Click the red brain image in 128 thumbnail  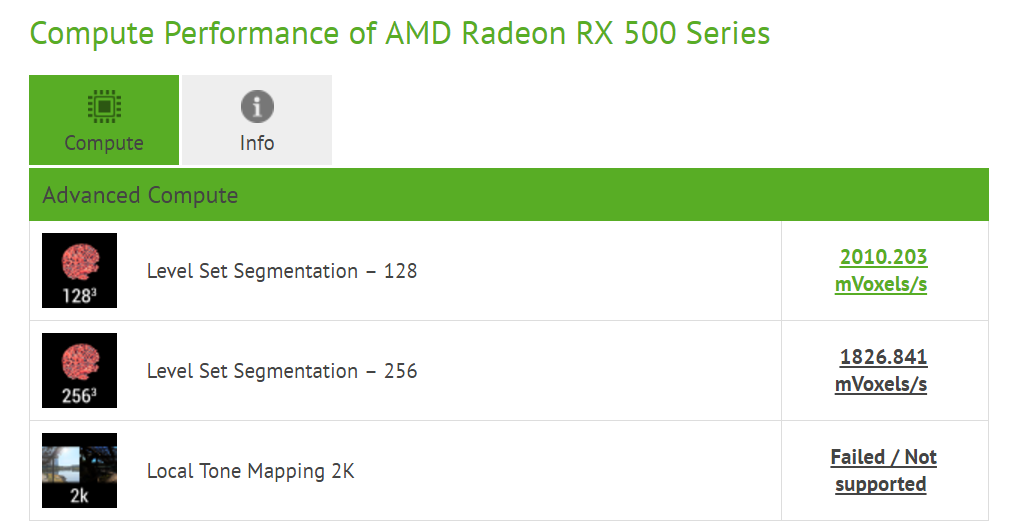pyautogui.click(x=79, y=262)
